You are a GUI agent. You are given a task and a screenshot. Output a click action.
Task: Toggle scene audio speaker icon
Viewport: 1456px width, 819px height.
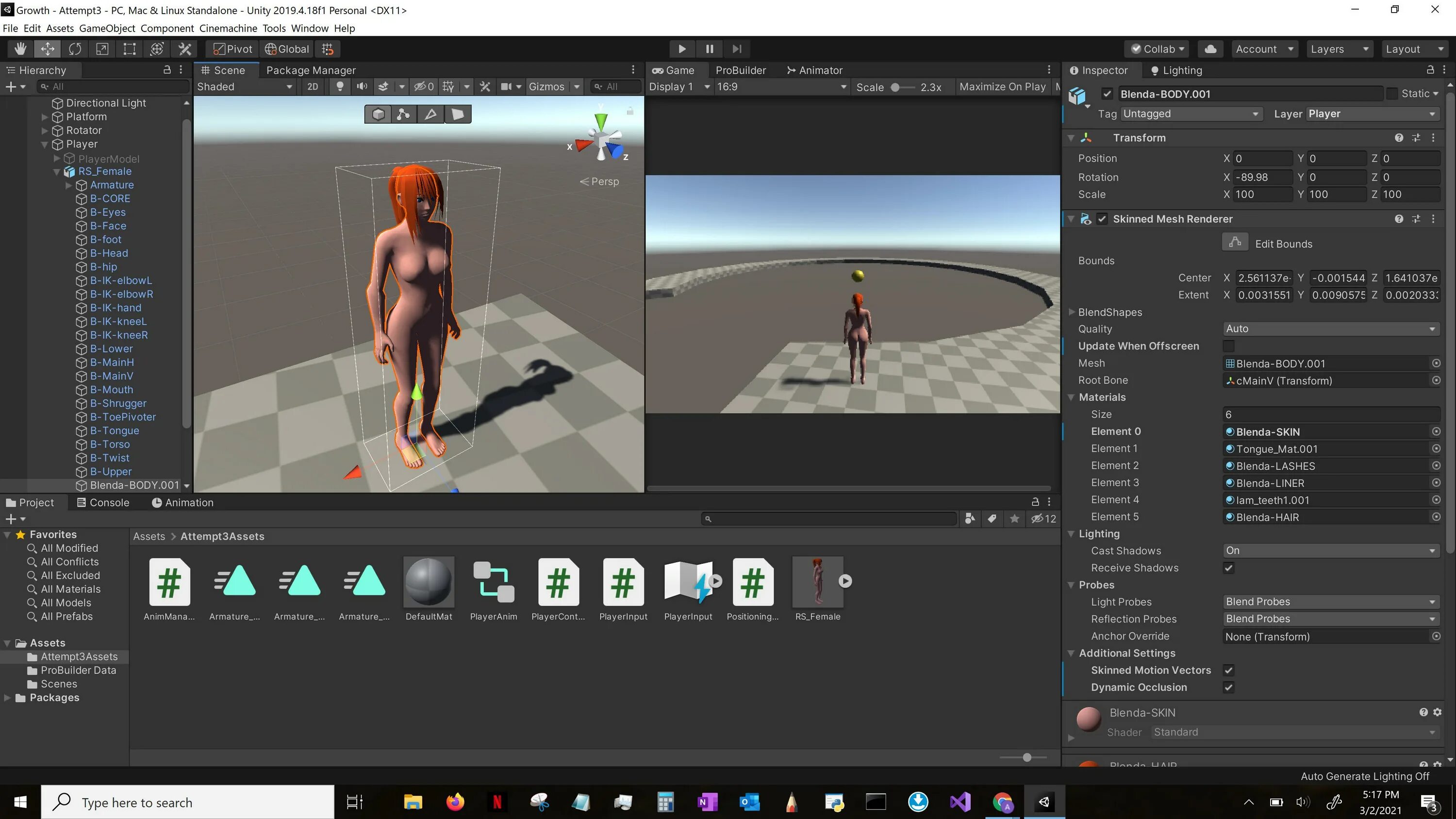(362, 86)
